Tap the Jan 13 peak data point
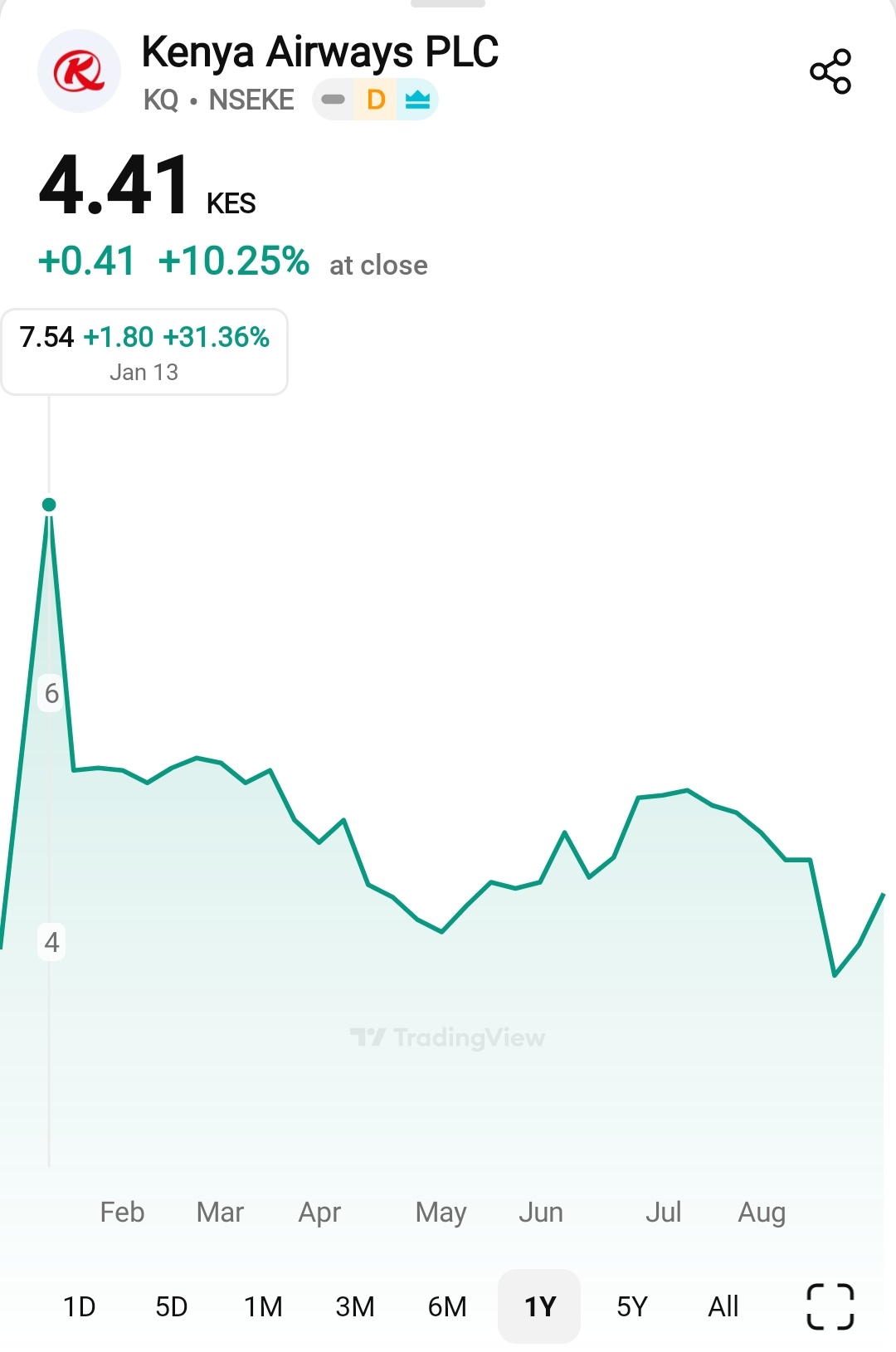 click(49, 505)
